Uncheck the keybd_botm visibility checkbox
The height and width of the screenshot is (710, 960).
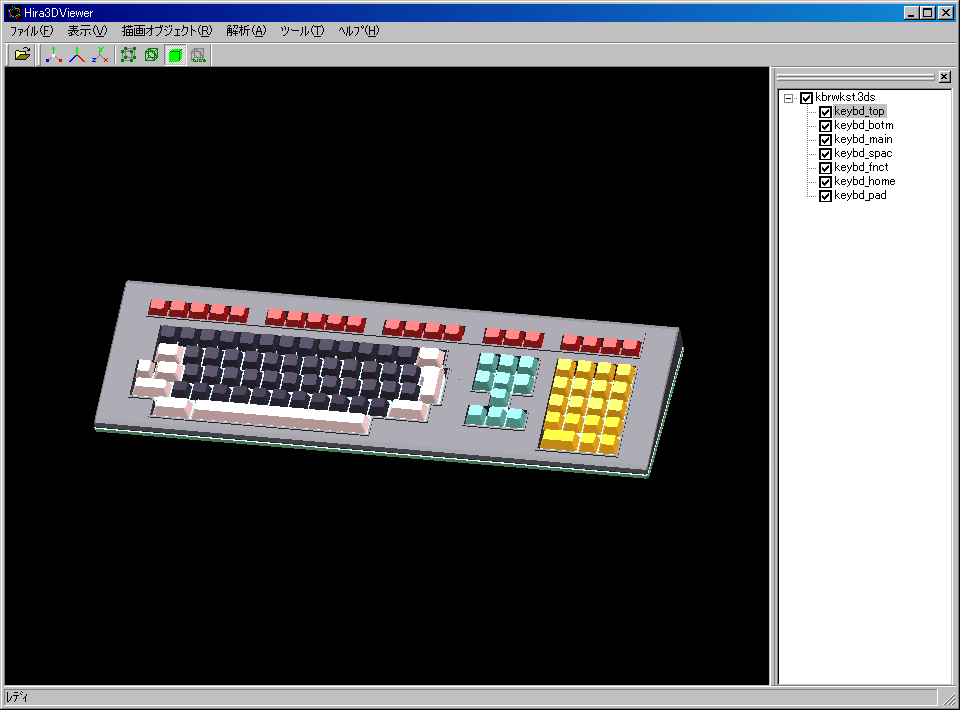pyautogui.click(x=825, y=126)
